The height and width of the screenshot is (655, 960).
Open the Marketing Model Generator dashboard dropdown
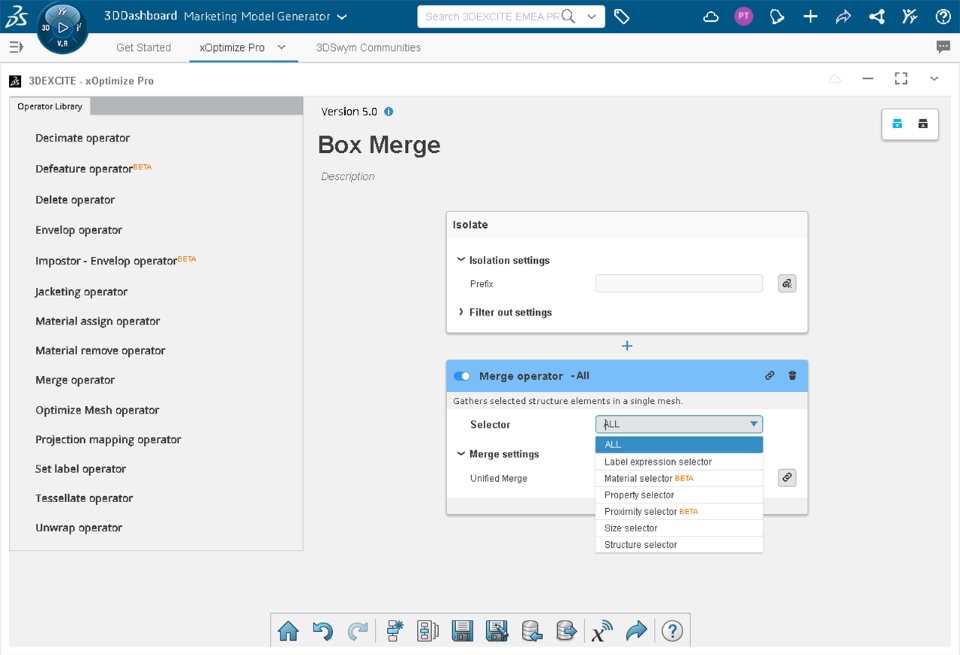point(342,17)
